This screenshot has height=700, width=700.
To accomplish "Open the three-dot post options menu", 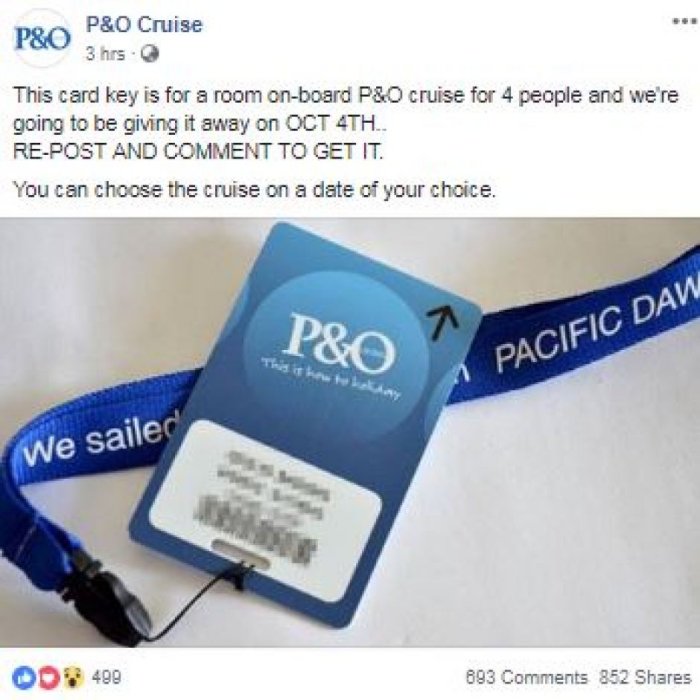I will point(685,21).
